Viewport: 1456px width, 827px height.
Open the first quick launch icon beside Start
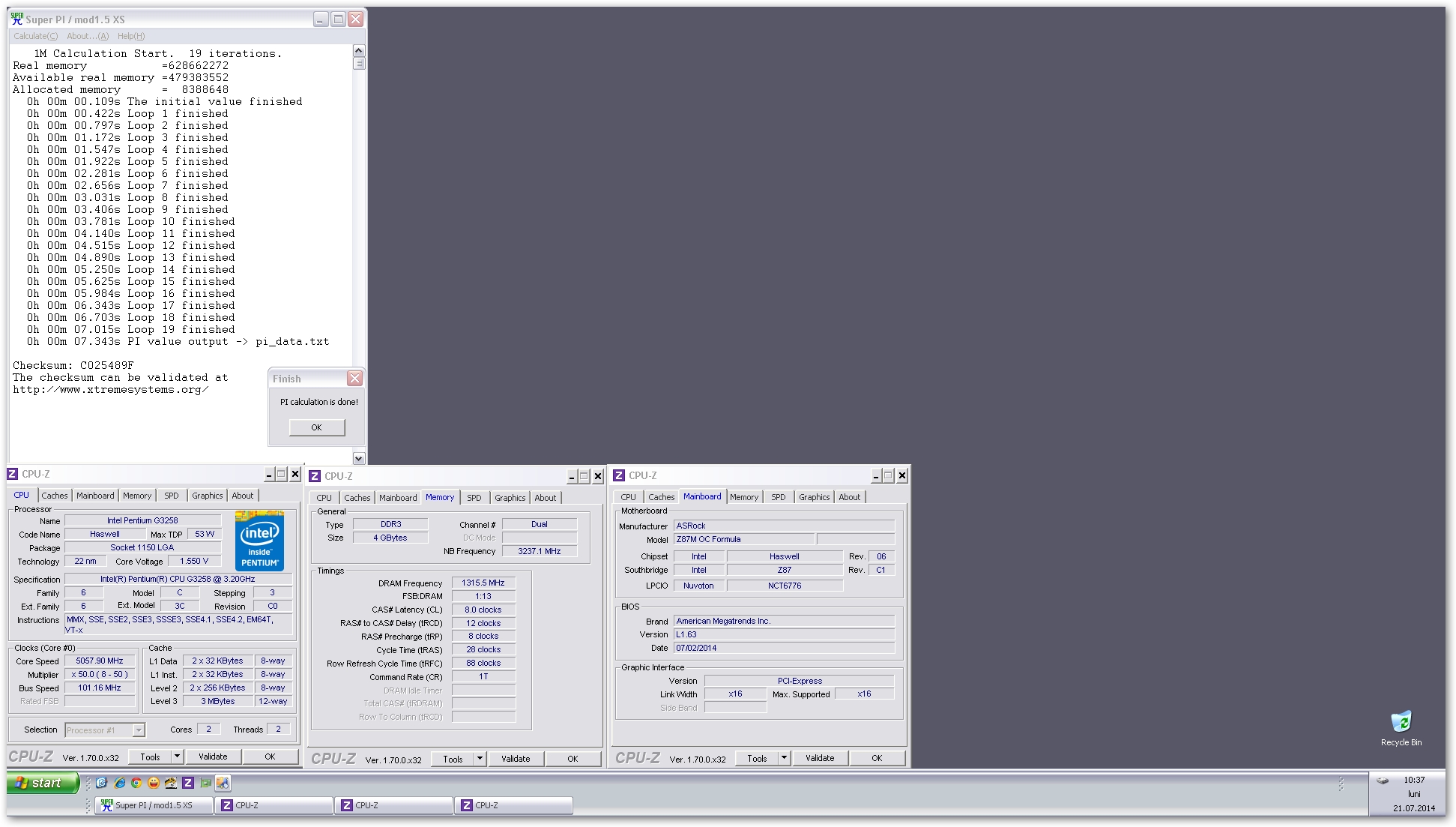[102, 783]
